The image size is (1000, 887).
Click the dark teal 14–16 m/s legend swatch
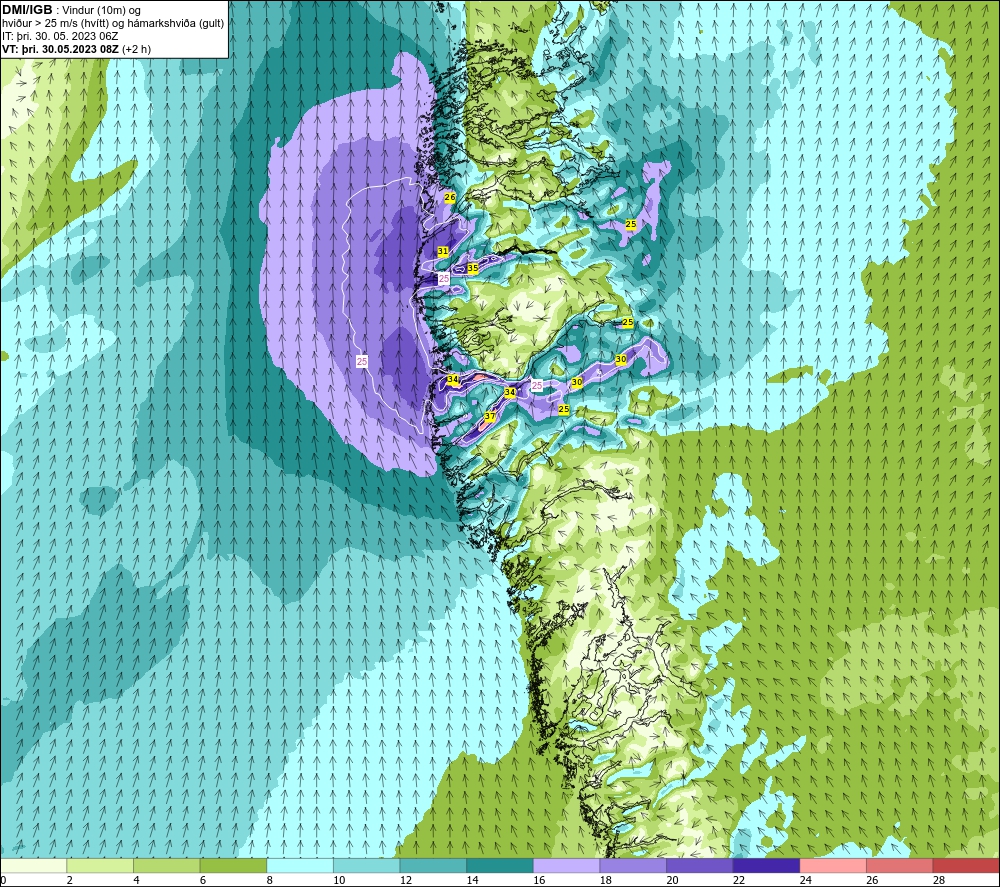click(500, 865)
